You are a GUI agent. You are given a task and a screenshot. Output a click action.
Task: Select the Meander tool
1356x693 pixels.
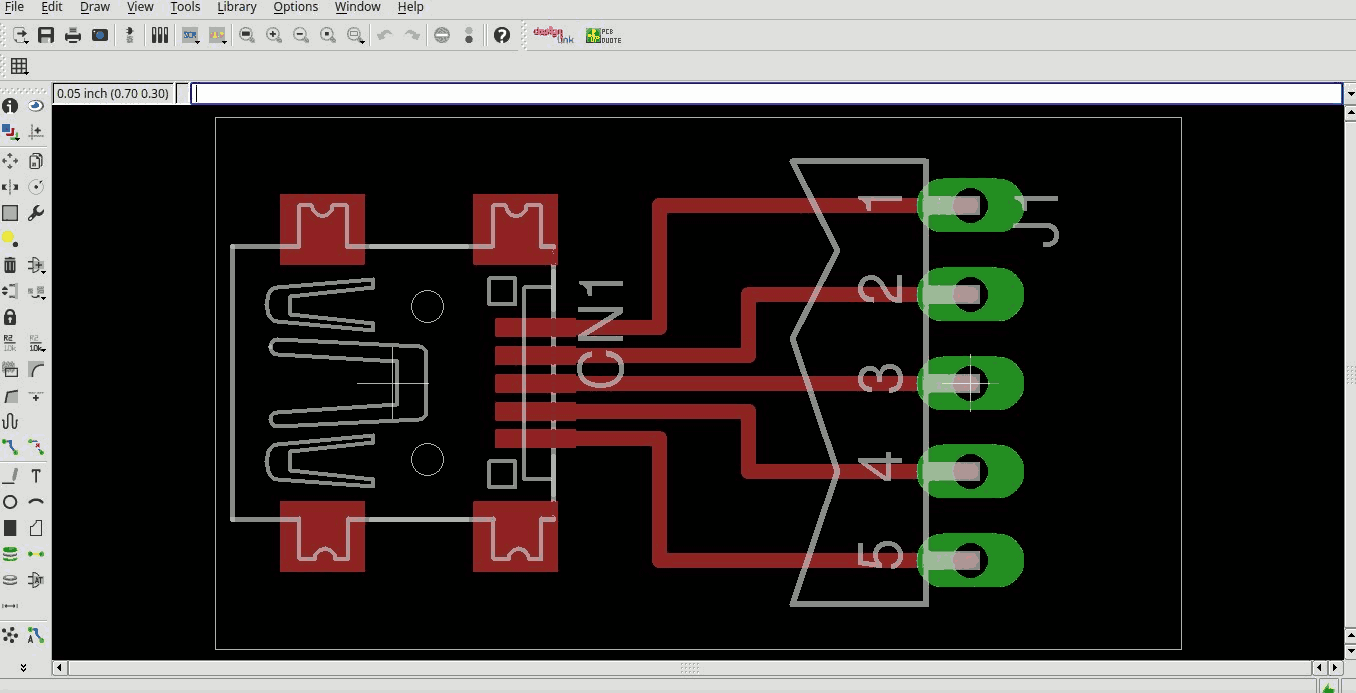[10, 422]
